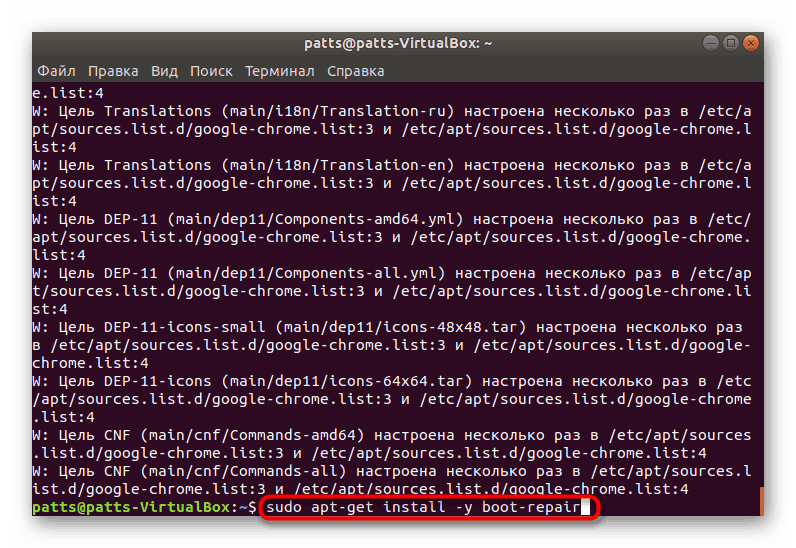Close the terminal window

click(750, 43)
